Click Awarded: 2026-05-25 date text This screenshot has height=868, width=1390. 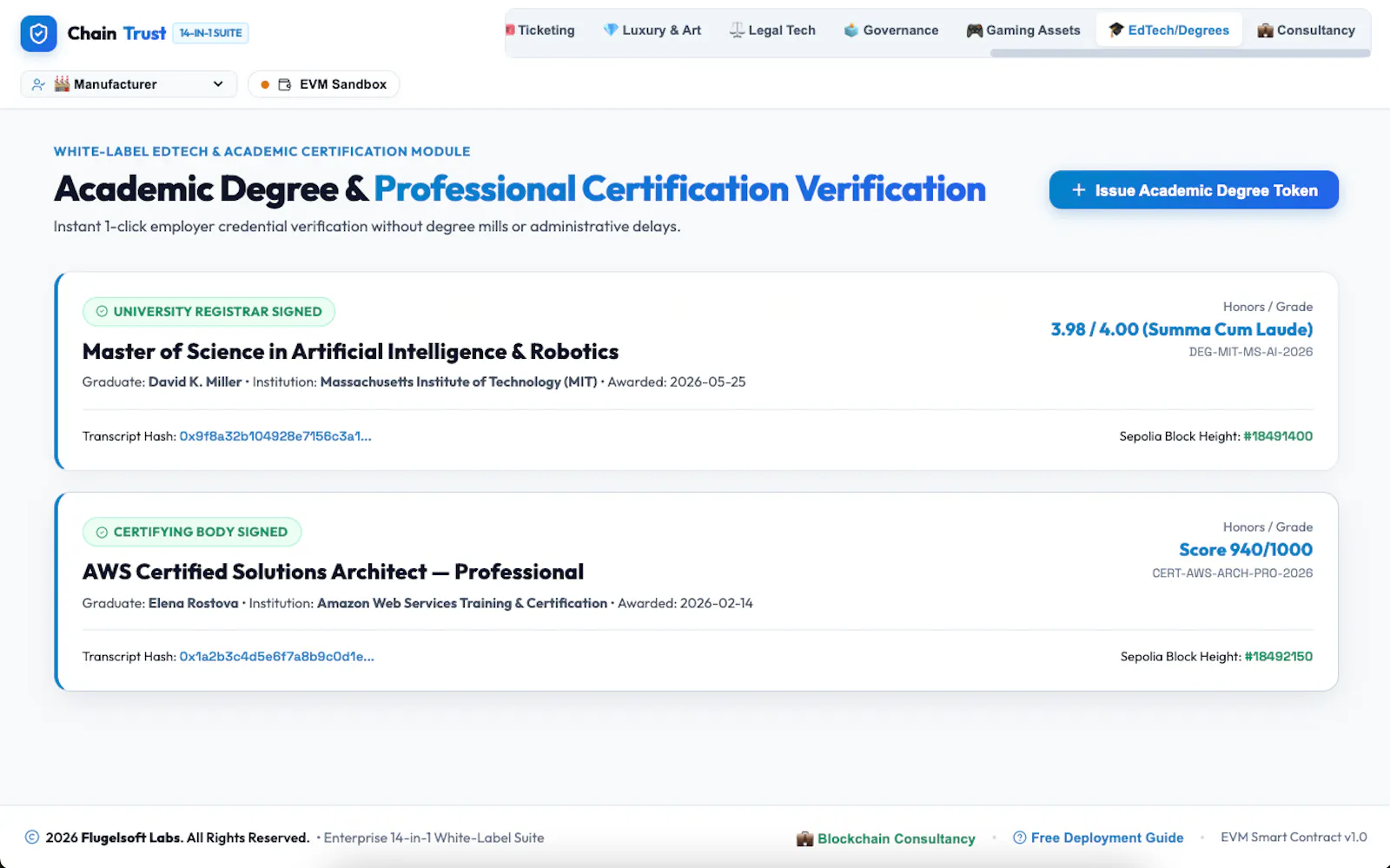coord(677,382)
